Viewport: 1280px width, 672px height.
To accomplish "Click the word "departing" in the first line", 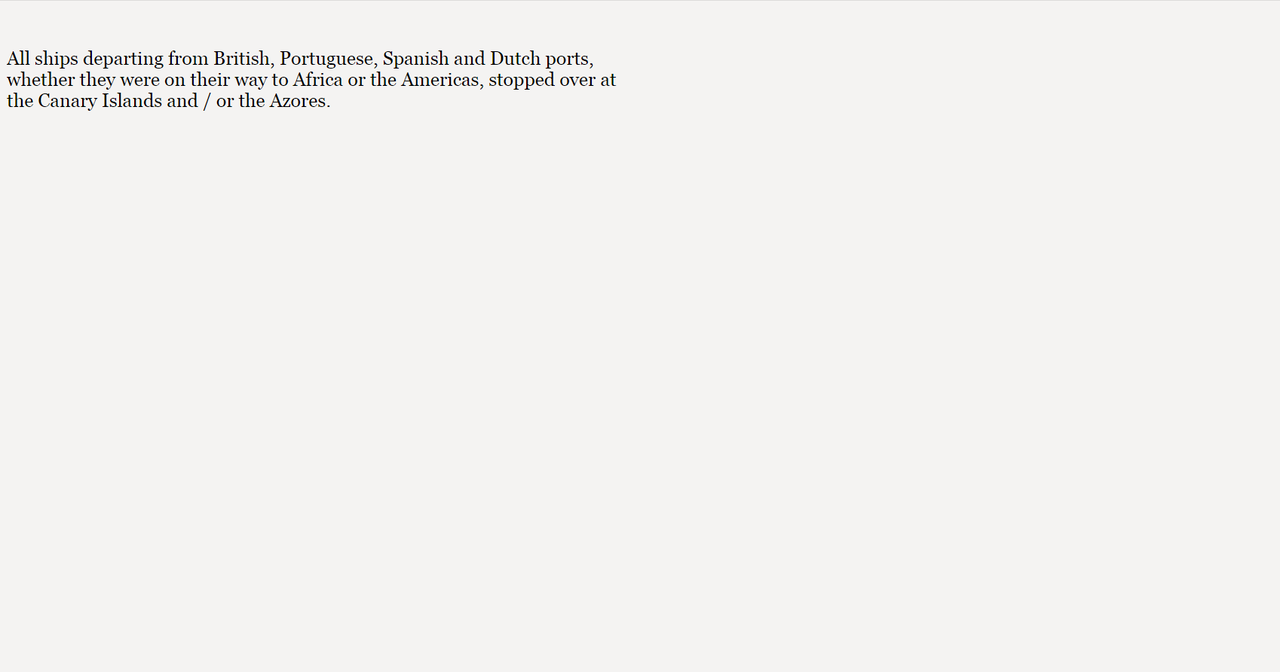I will pyautogui.click(x=123, y=60).
